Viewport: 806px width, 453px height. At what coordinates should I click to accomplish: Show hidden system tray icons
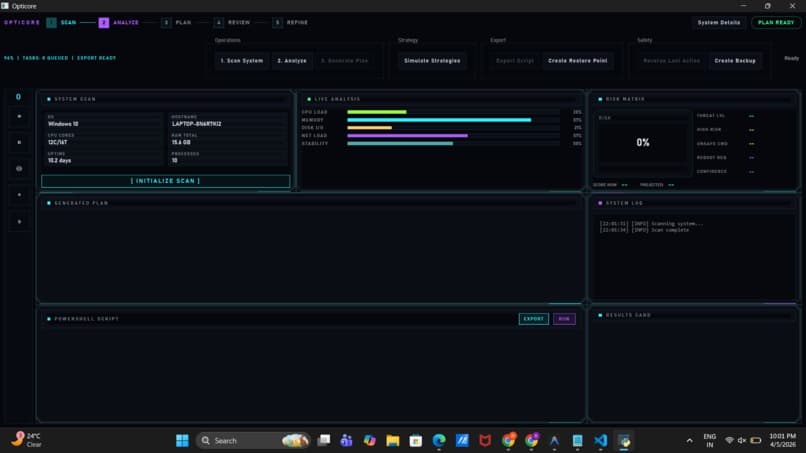(689, 441)
